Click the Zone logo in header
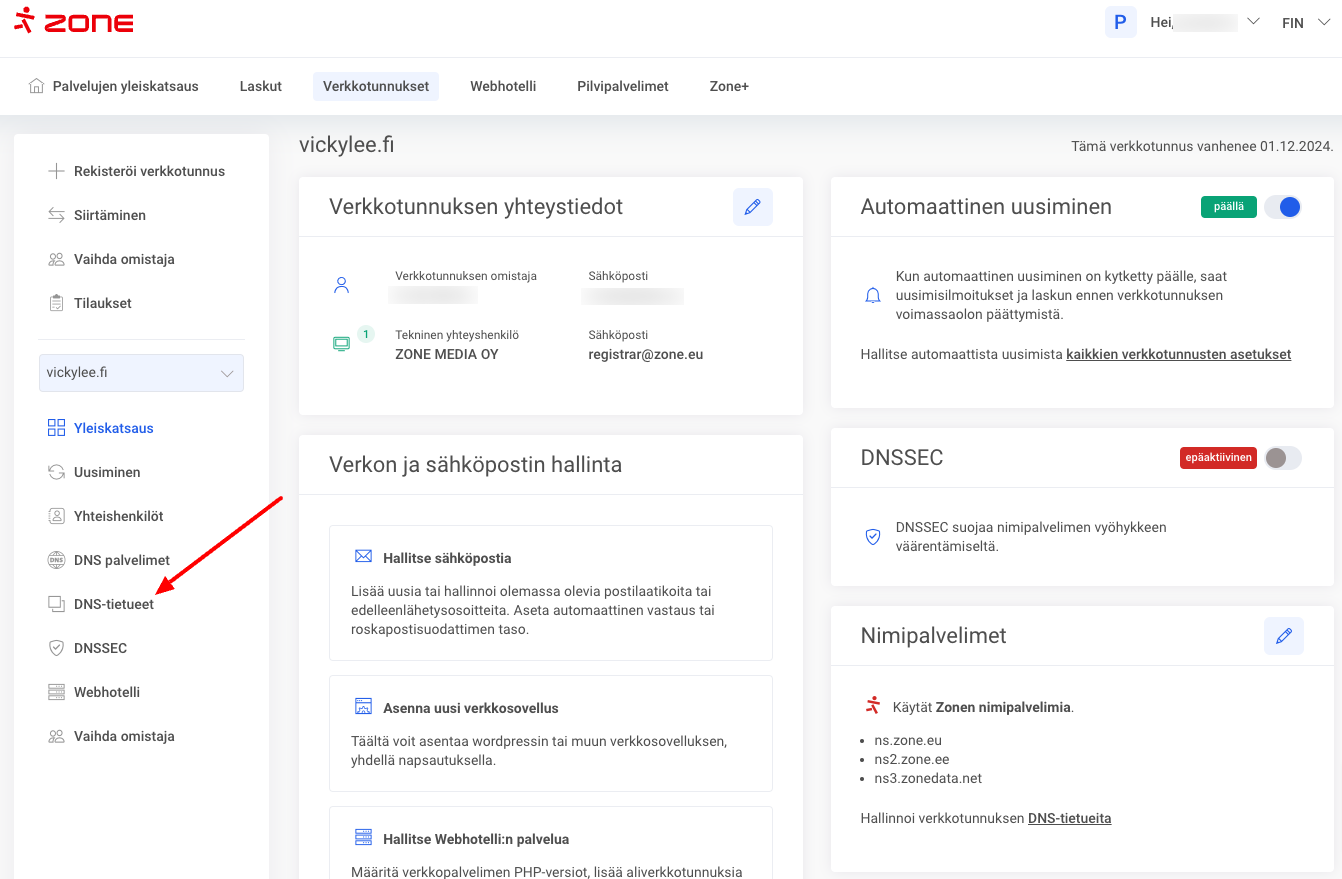Viewport: 1342px width, 879px height. [74, 21]
